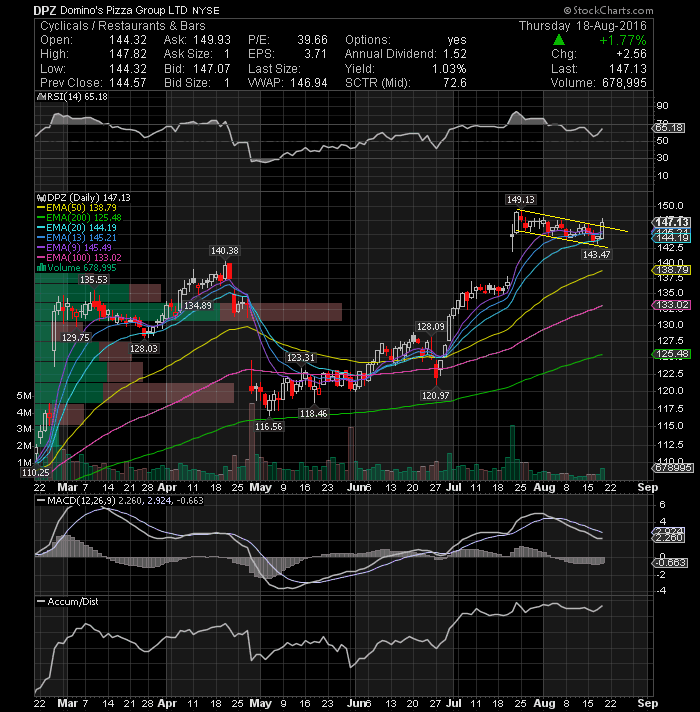
Task: Click the header Volume 678,995 value
Action: pos(624,83)
